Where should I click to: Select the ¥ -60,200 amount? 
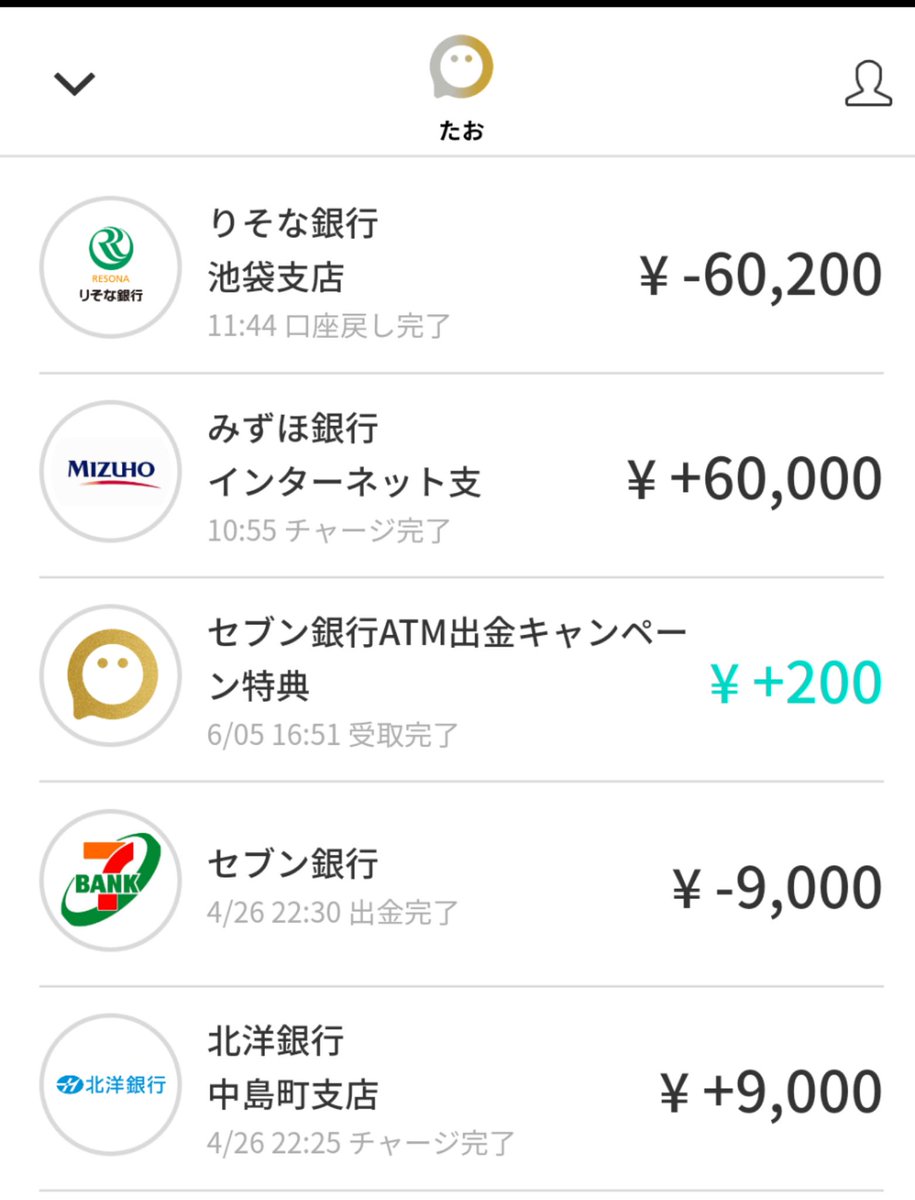[x=760, y=275]
